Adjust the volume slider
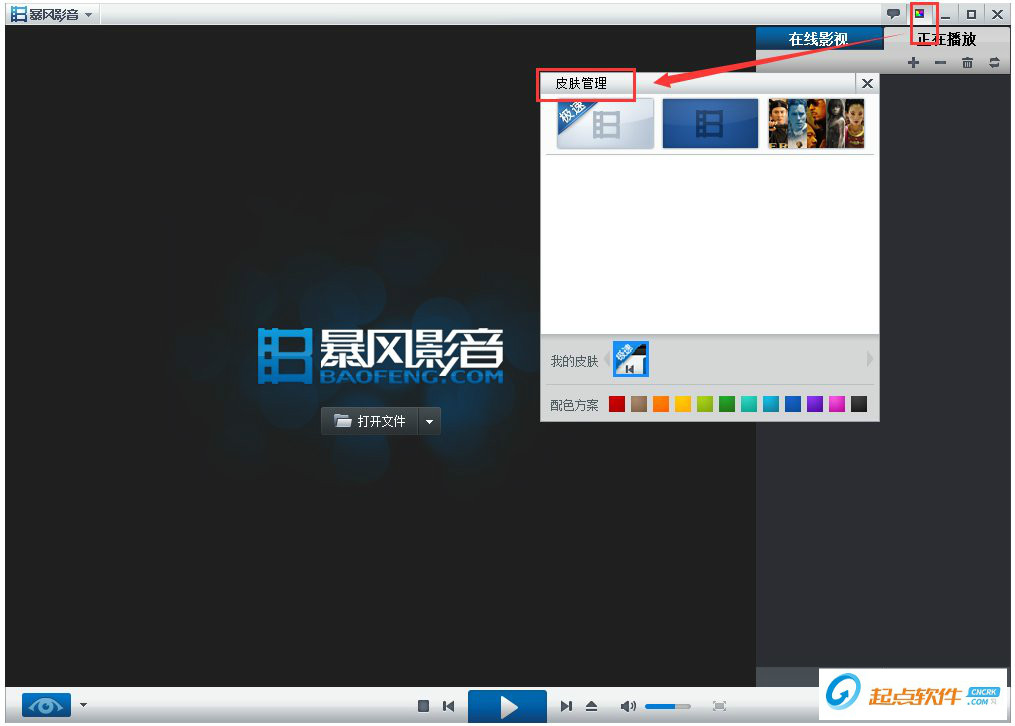The width and height of the screenshot is (1015, 726). (667, 706)
